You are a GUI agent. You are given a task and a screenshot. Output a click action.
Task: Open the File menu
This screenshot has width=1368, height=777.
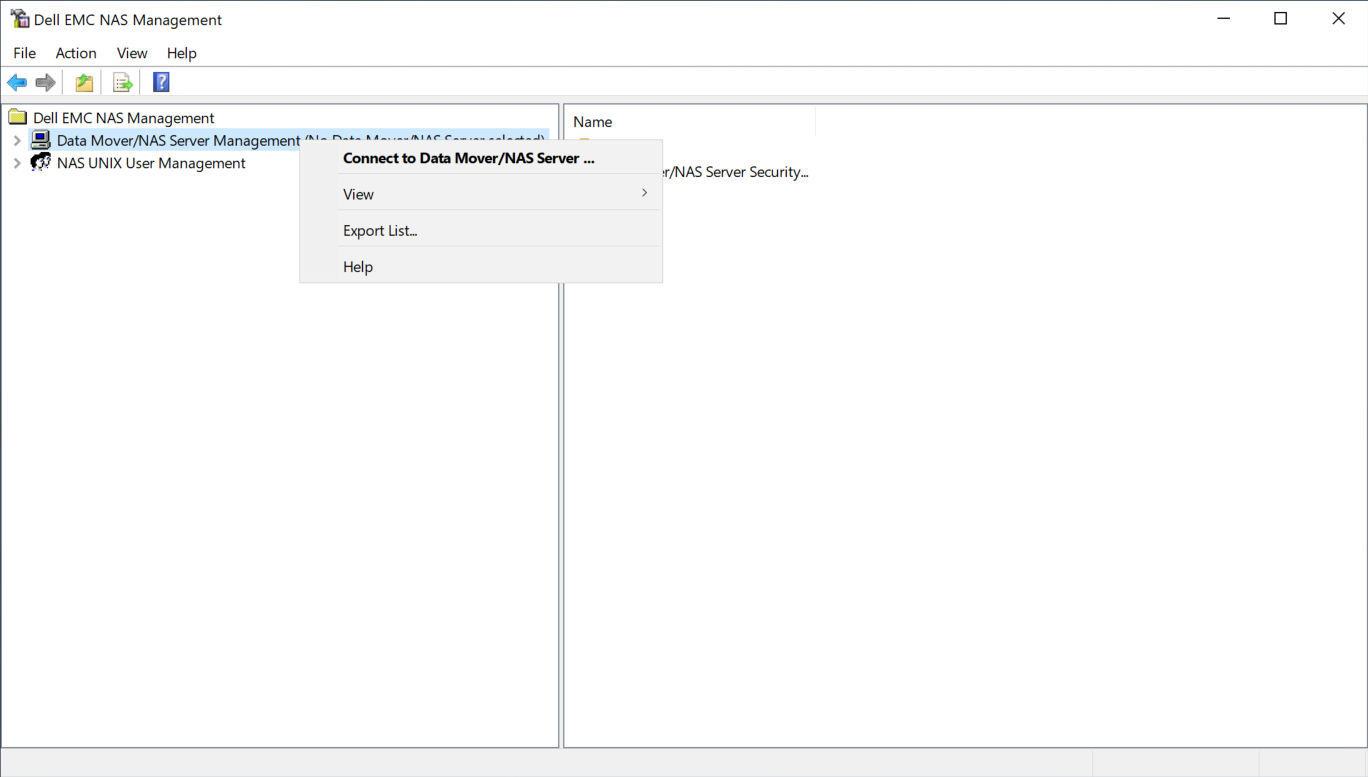coord(24,53)
